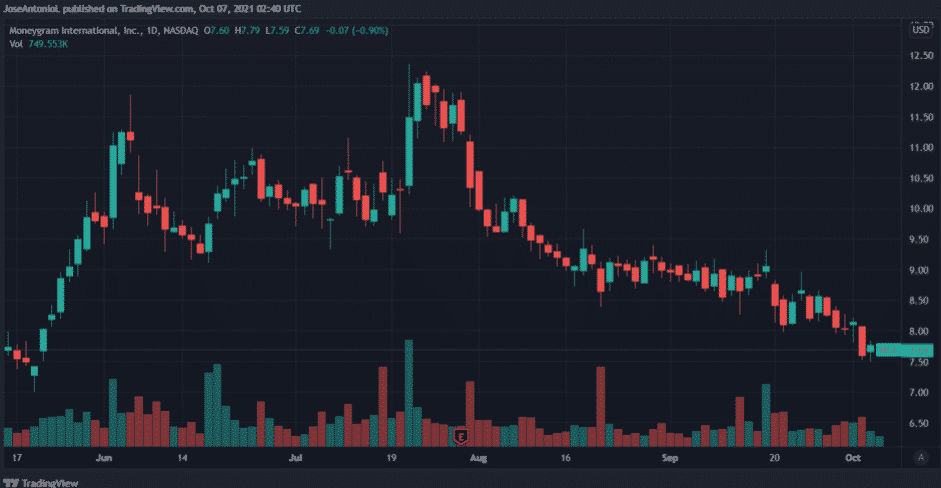Click the 7.00 price axis label
Viewport: 941px width, 488px height.
coord(921,393)
